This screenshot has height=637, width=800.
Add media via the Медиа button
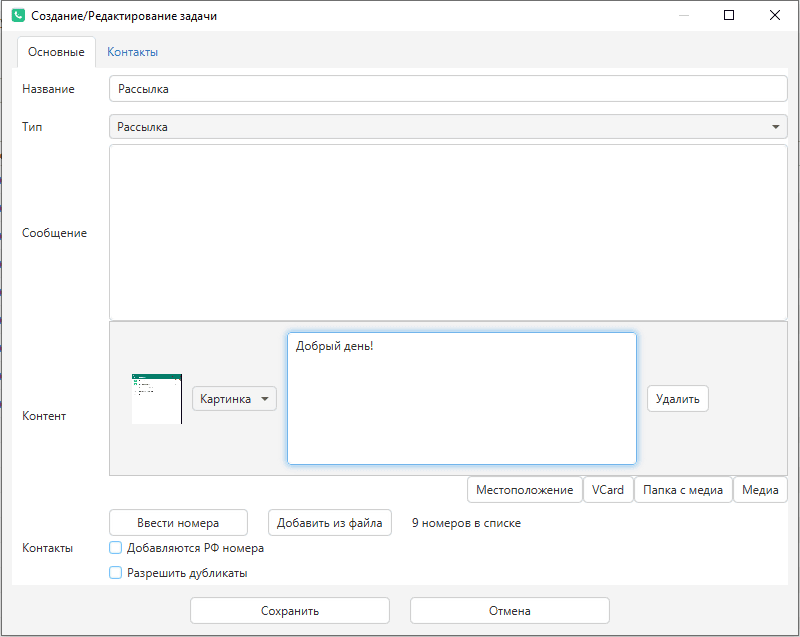tap(760, 490)
